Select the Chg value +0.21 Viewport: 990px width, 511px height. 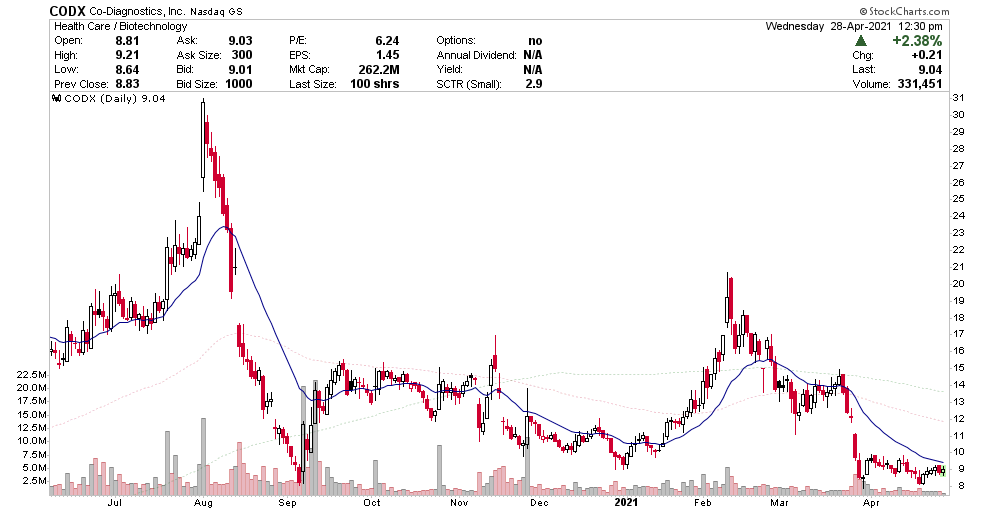927,55
